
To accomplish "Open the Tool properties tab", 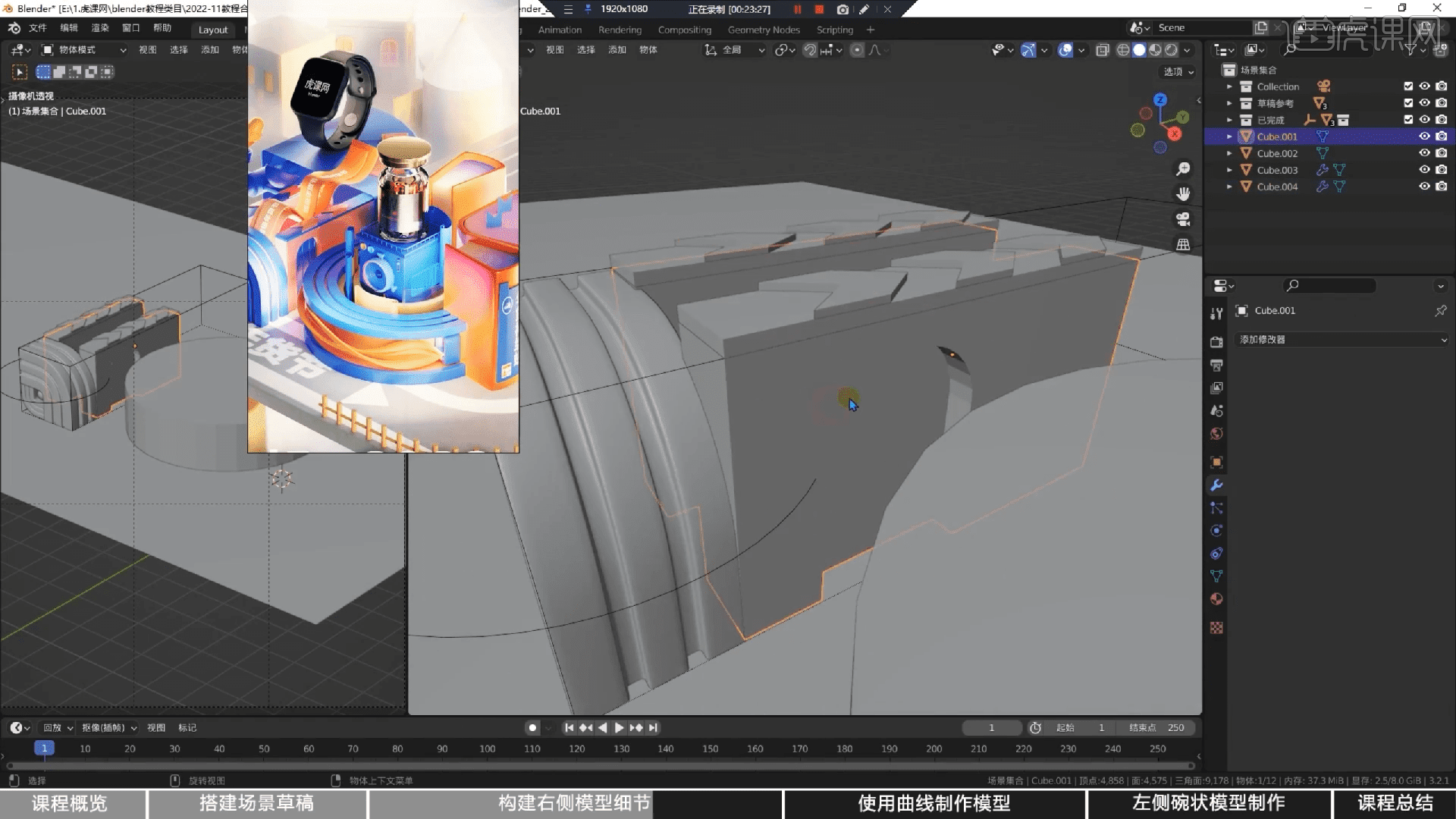I will point(1216,313).
